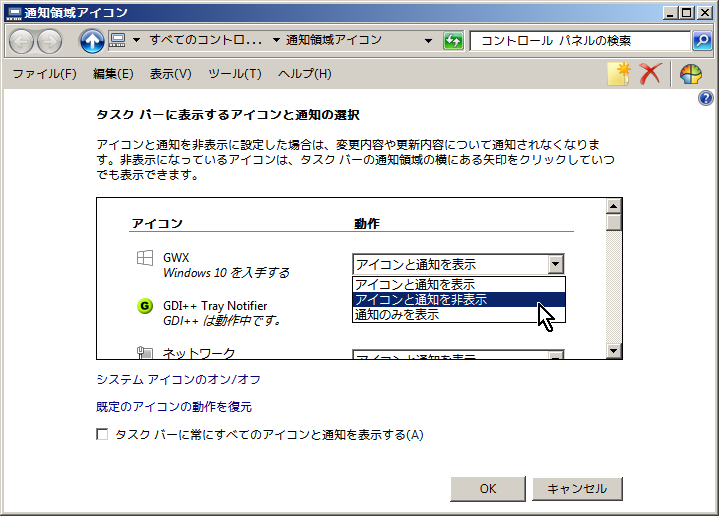Click the list scrollbar down arrow
Screen dimensions: 719x516
tap(614, 351)
